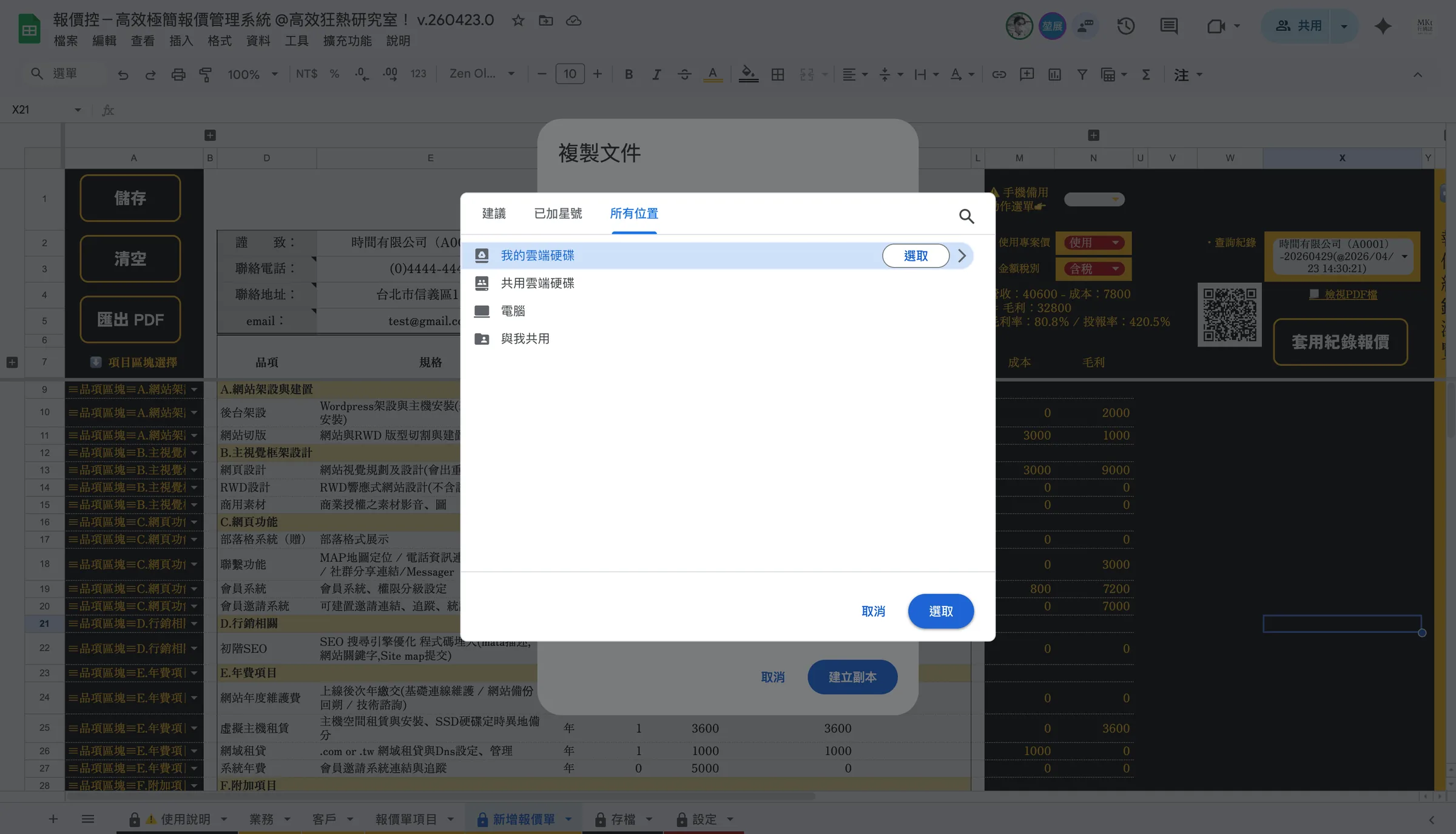Image resolution: width=1456 pixels, height=834 pixels.
Task: Open version history clock icon
Action: point(1126,26)
